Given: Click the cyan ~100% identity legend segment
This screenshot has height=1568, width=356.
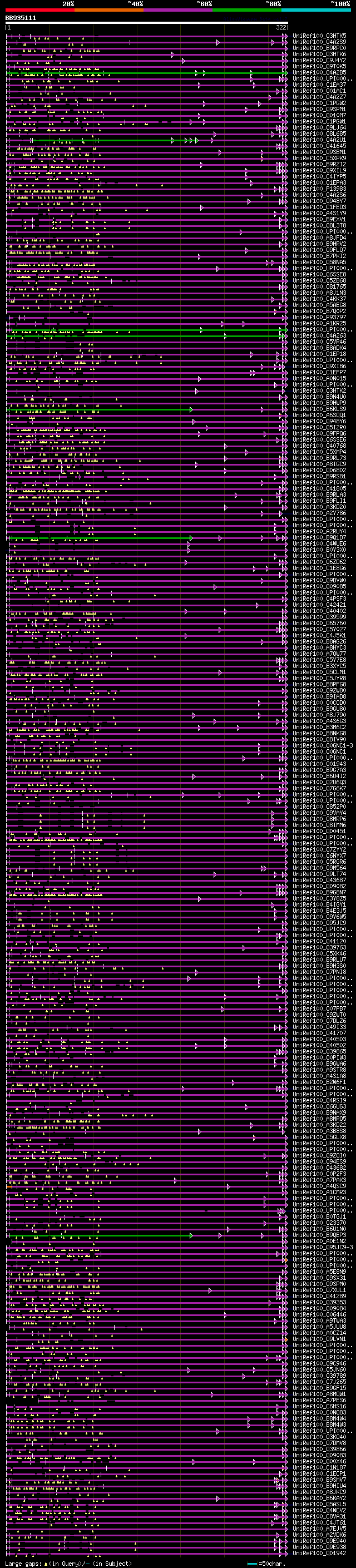Looking at the screenshot, I should 316,10.
